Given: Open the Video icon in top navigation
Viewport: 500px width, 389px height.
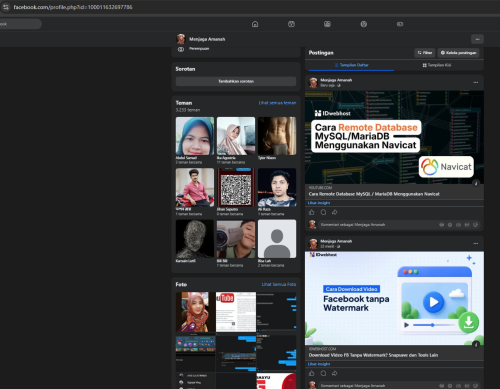Looking at the screenshot, I should click(x=291, y=24).
